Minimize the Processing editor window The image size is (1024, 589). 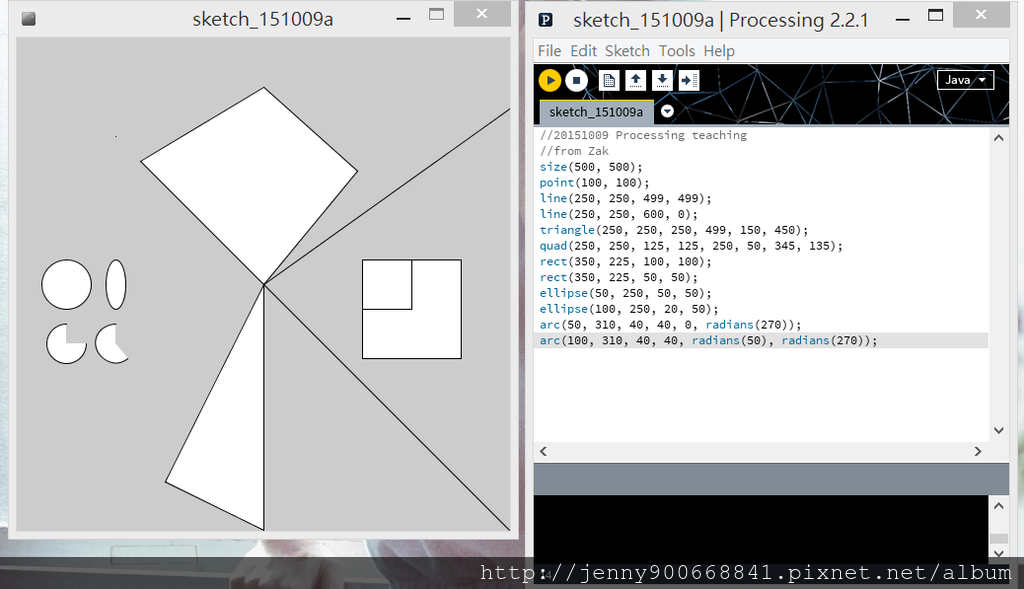[x=903, y=20]
